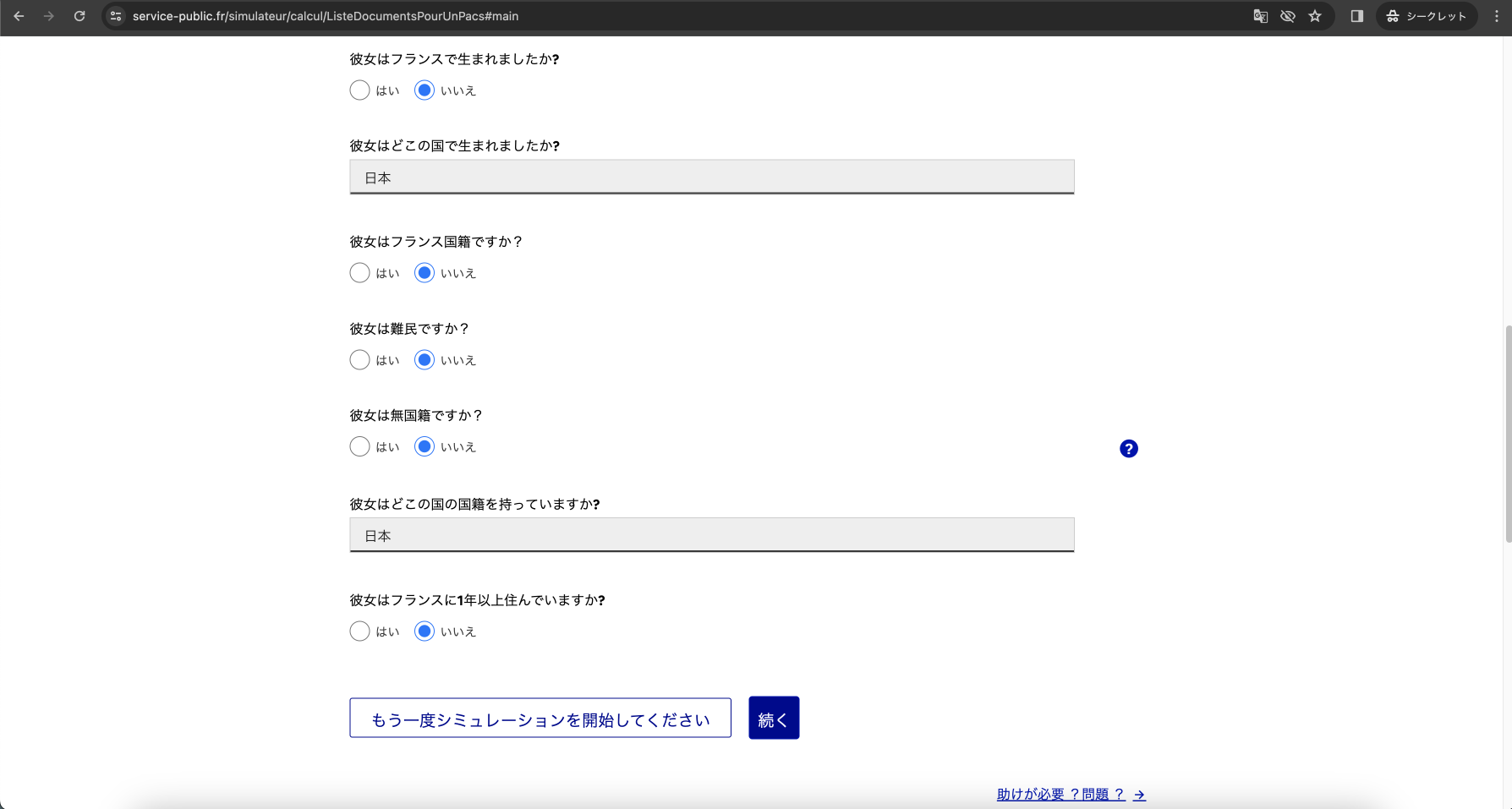This screenshot has height=809, width=1512.
Task: Open the nationality country field showing 日本
Action: (712, 535)
